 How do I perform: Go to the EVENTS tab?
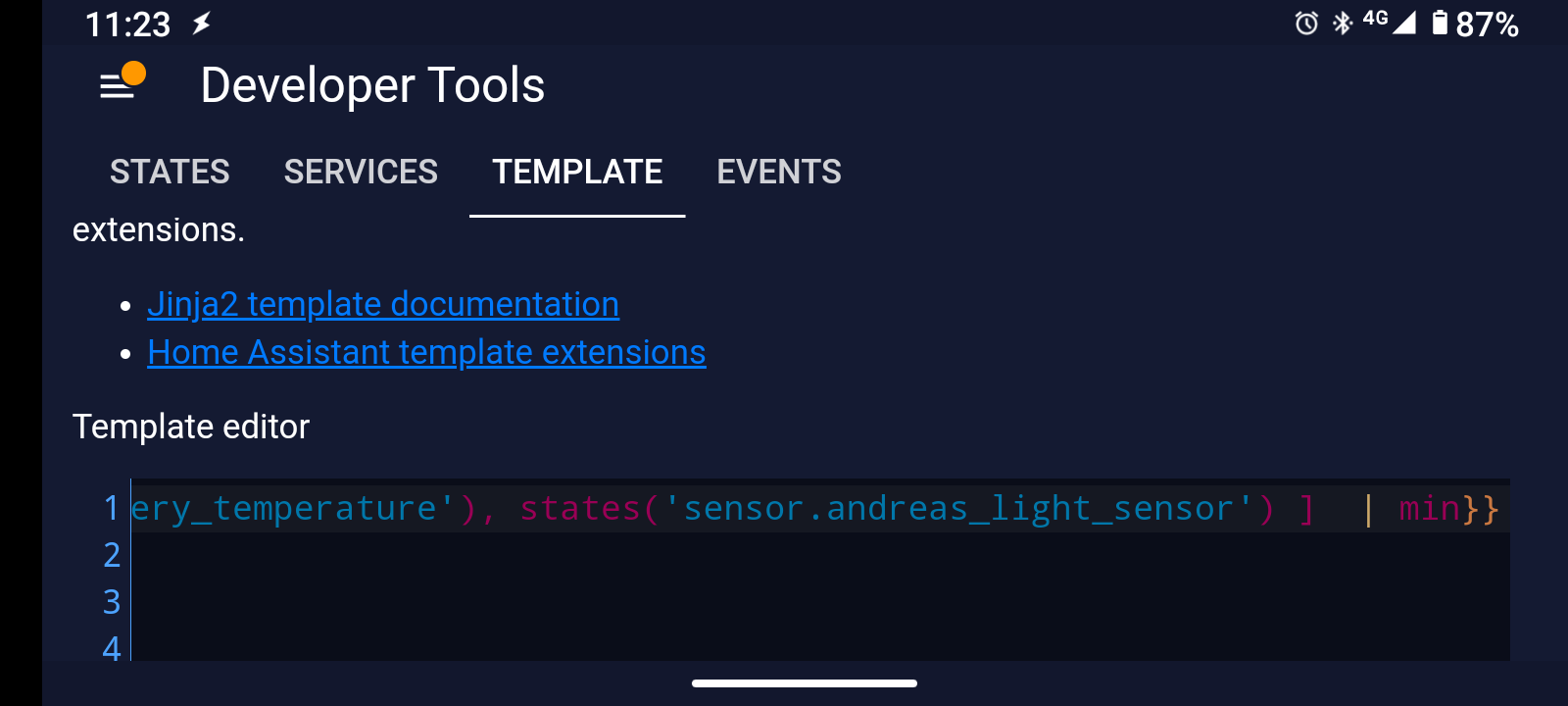pyautogui.click(x=779, y=172)
